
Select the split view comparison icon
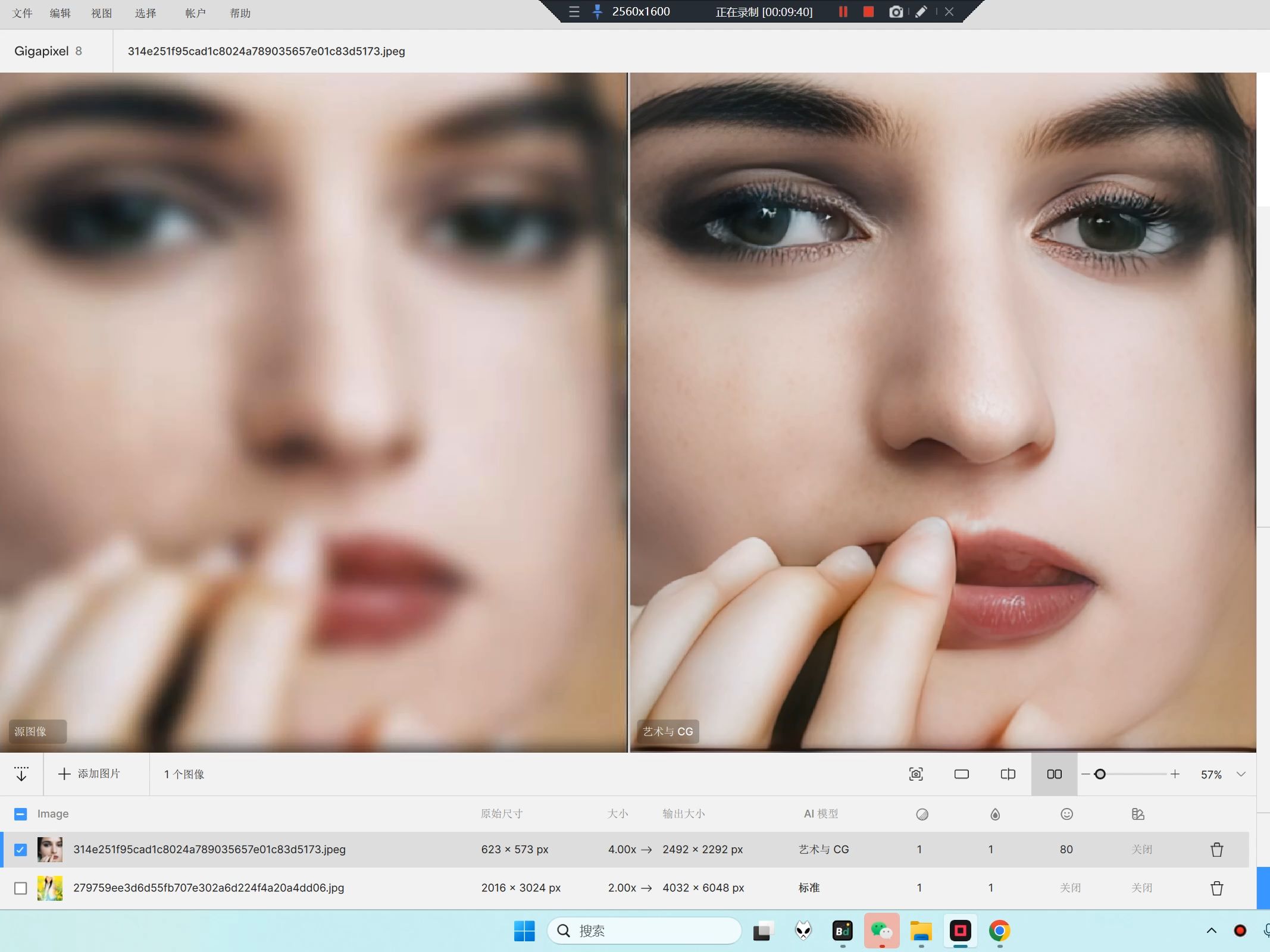point(1008,774)
